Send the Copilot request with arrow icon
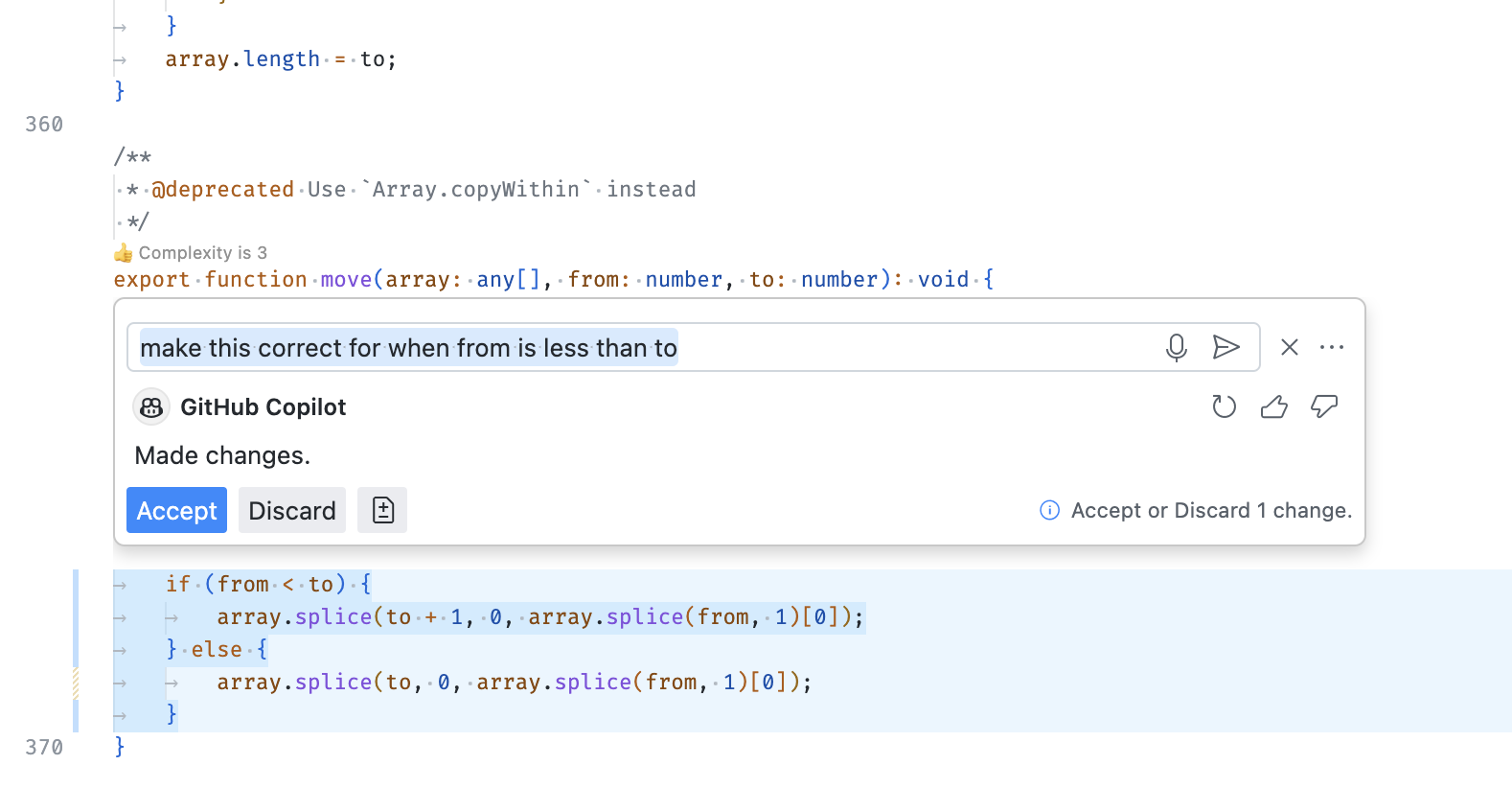 coord(1226,347)
